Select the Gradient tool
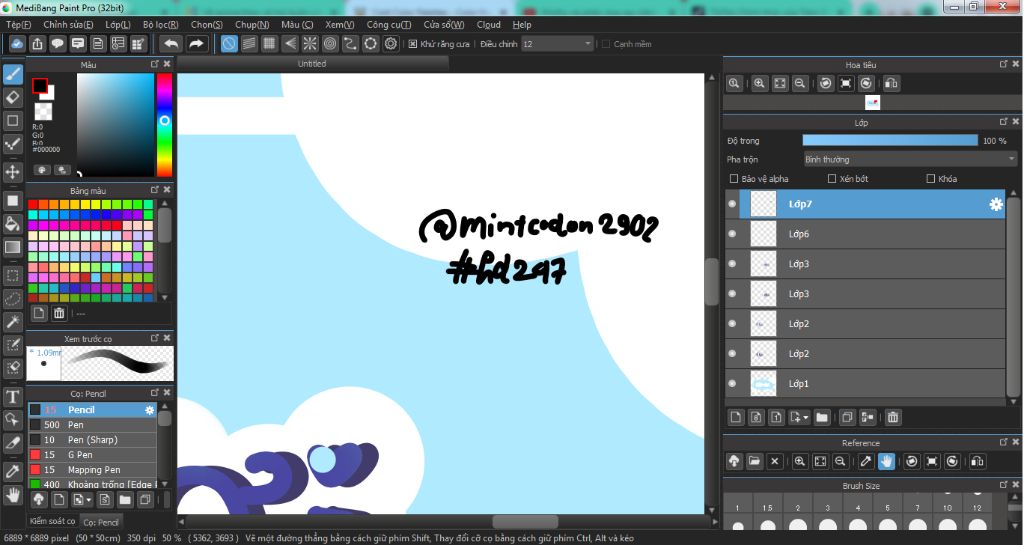The height and width of the screenshot is (548, 1024). point(12,247)
